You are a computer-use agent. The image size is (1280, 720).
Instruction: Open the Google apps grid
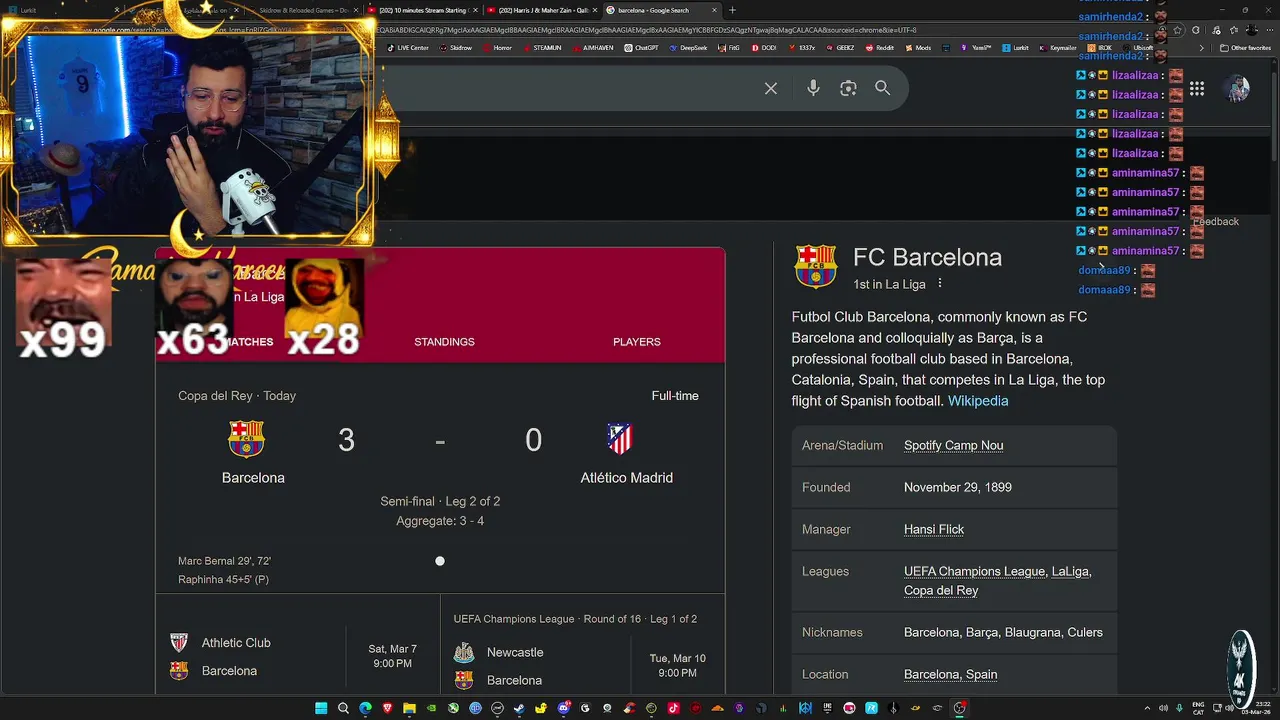point(1197,88)
